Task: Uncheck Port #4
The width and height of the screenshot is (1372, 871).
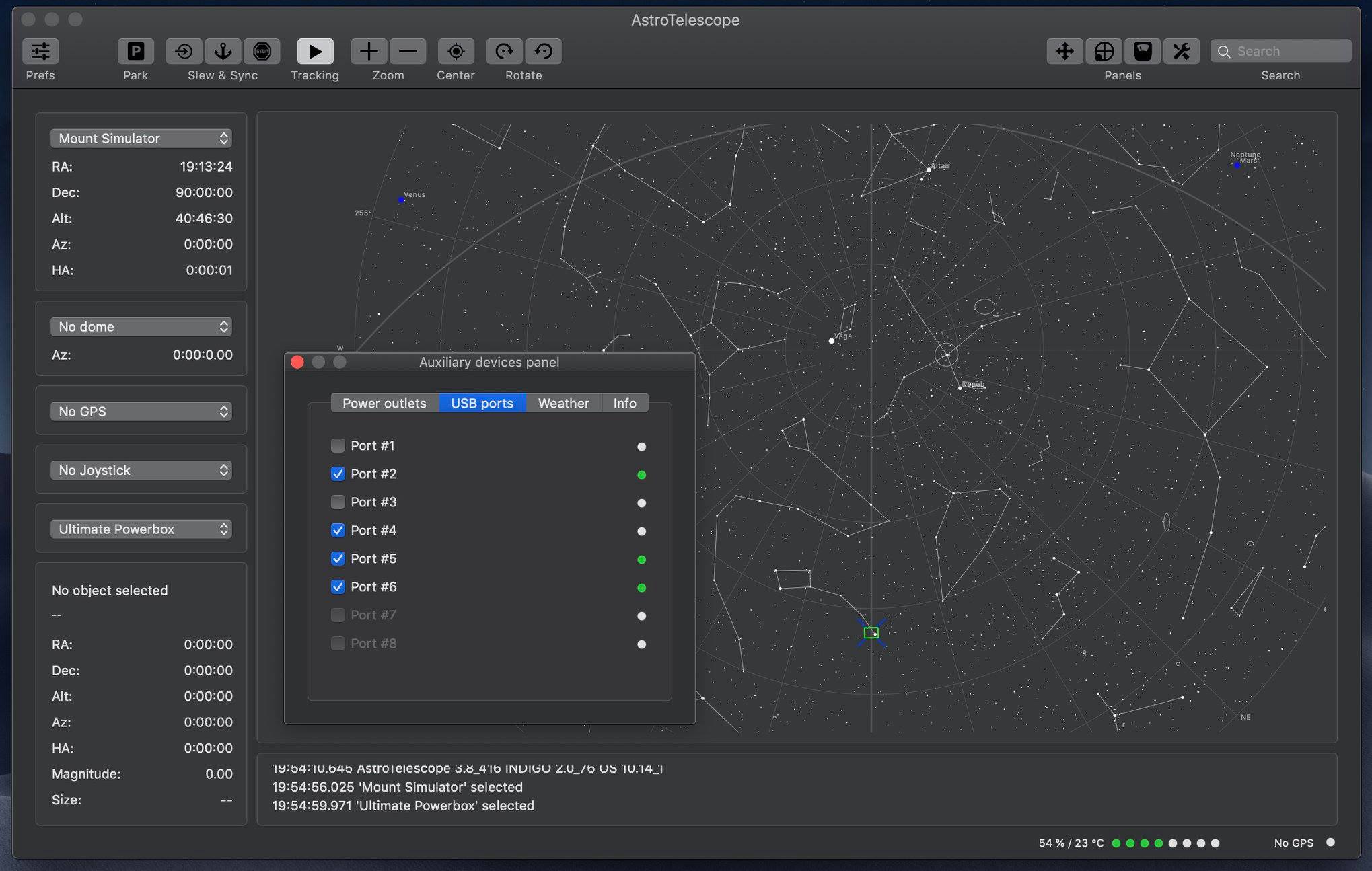Action: pos(338,530)
